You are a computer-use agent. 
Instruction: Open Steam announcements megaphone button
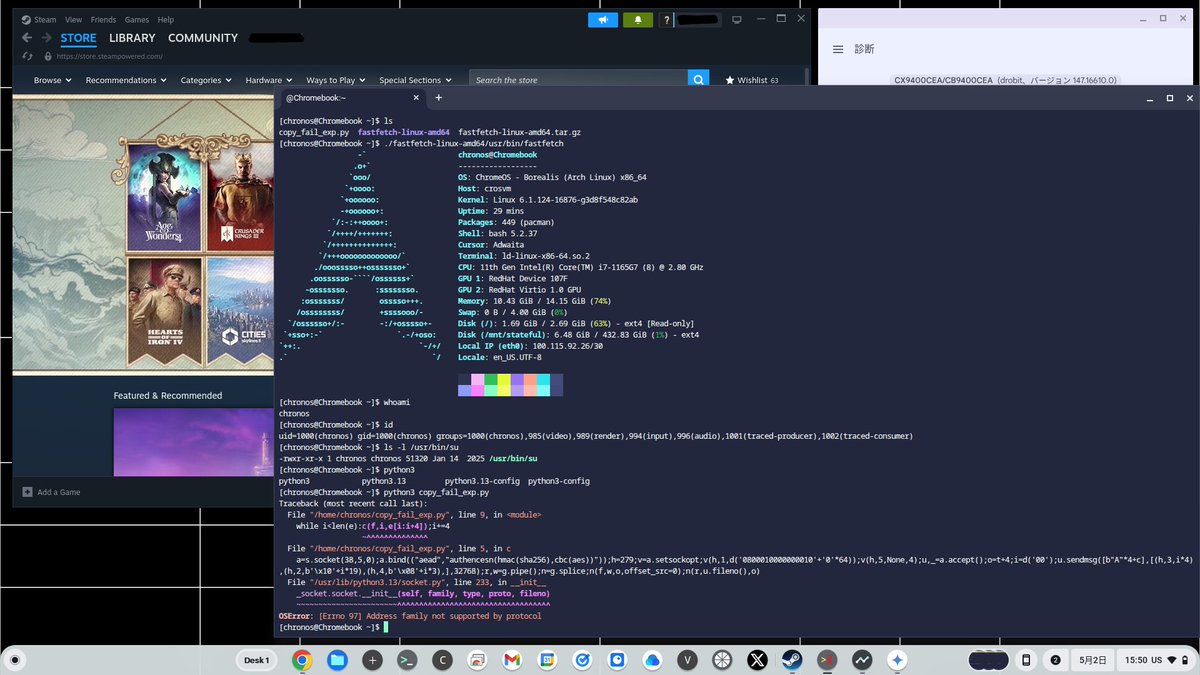click(x=603, y=20)
